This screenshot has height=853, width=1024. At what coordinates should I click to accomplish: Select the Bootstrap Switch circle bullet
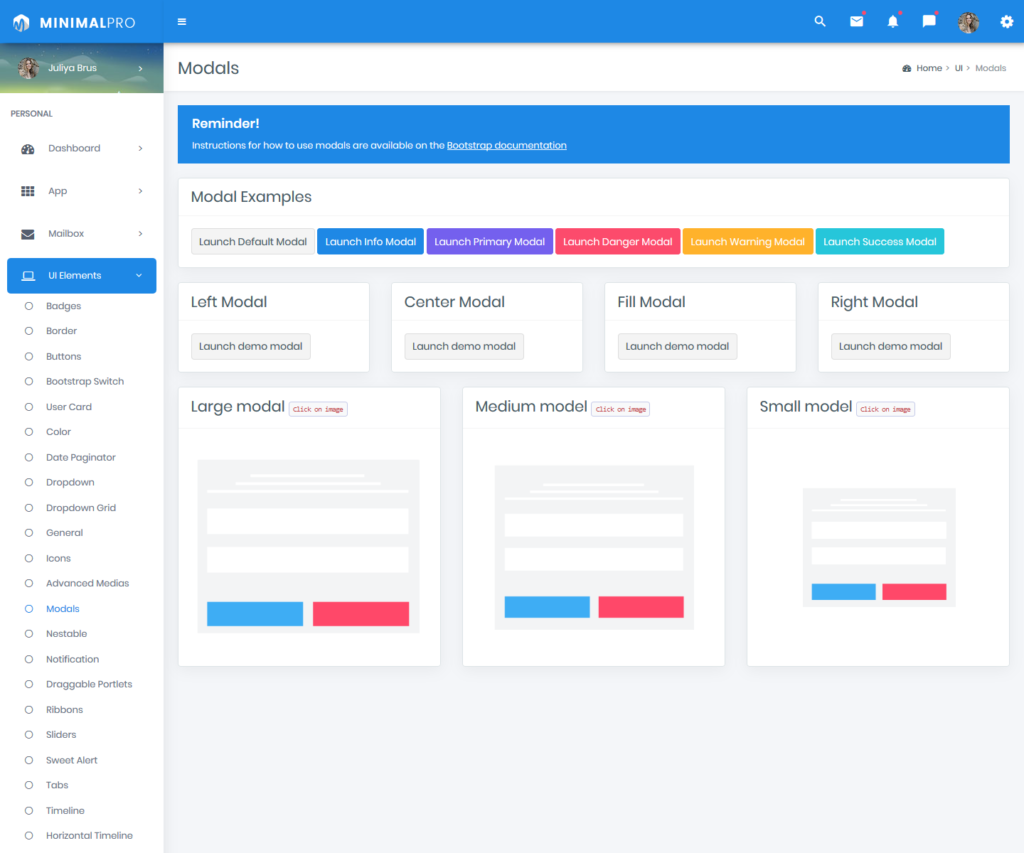[x=29, y=381]
